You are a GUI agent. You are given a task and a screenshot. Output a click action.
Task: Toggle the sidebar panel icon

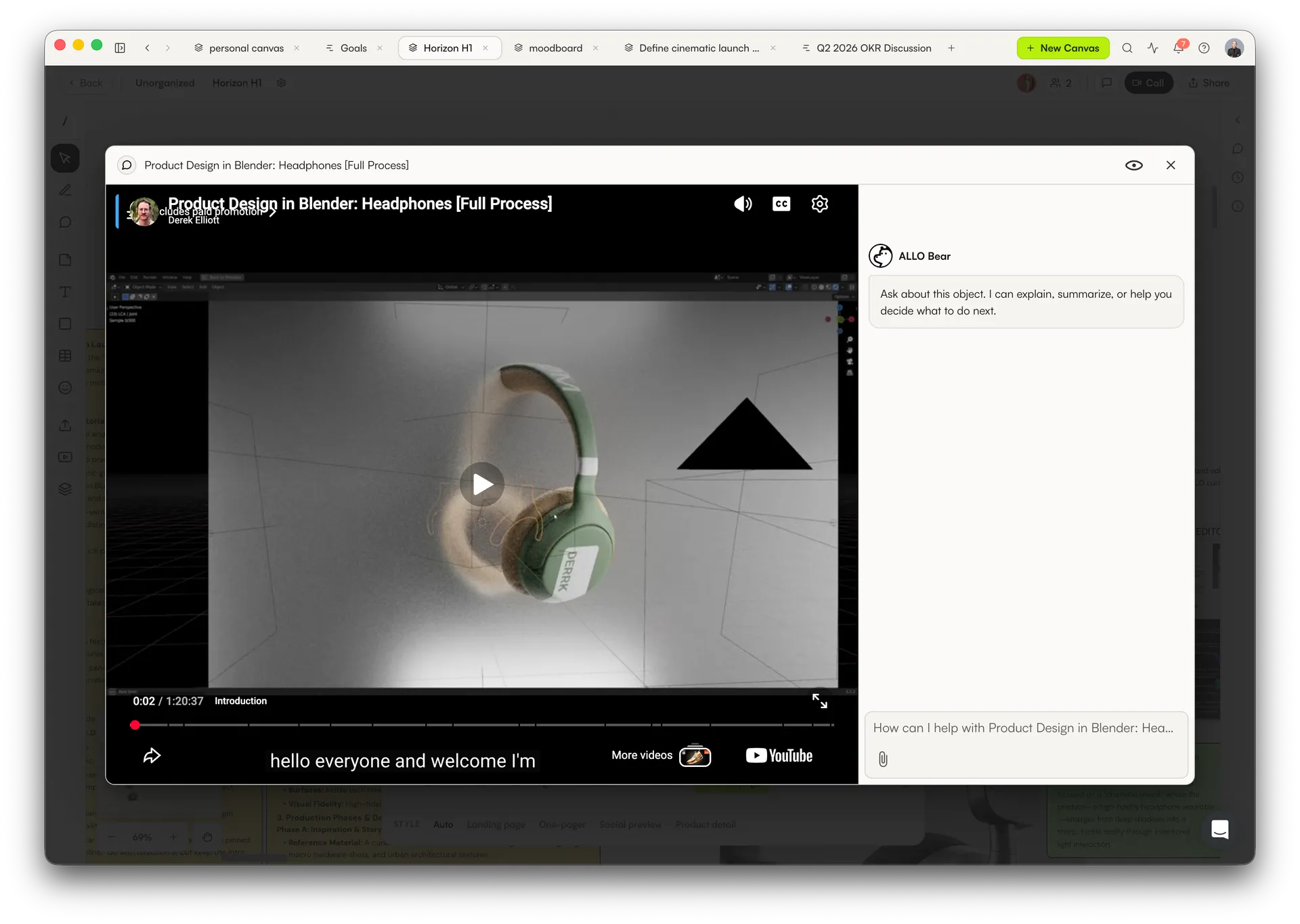pos(120,48)
